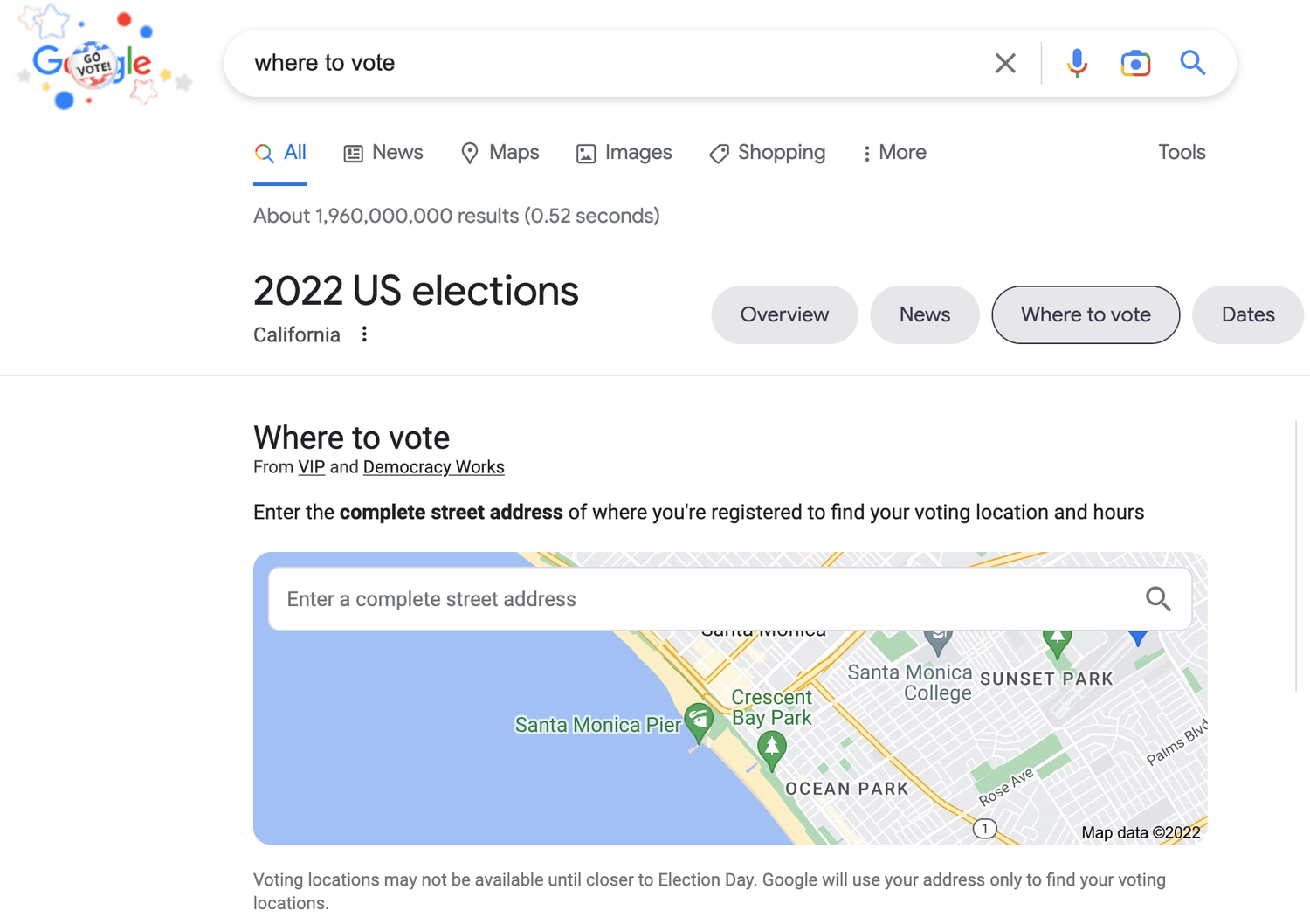Open Google Lens image search camera icon
Screen dimensions: 1310x924
pyautogui.click(x=1134, y=63)
